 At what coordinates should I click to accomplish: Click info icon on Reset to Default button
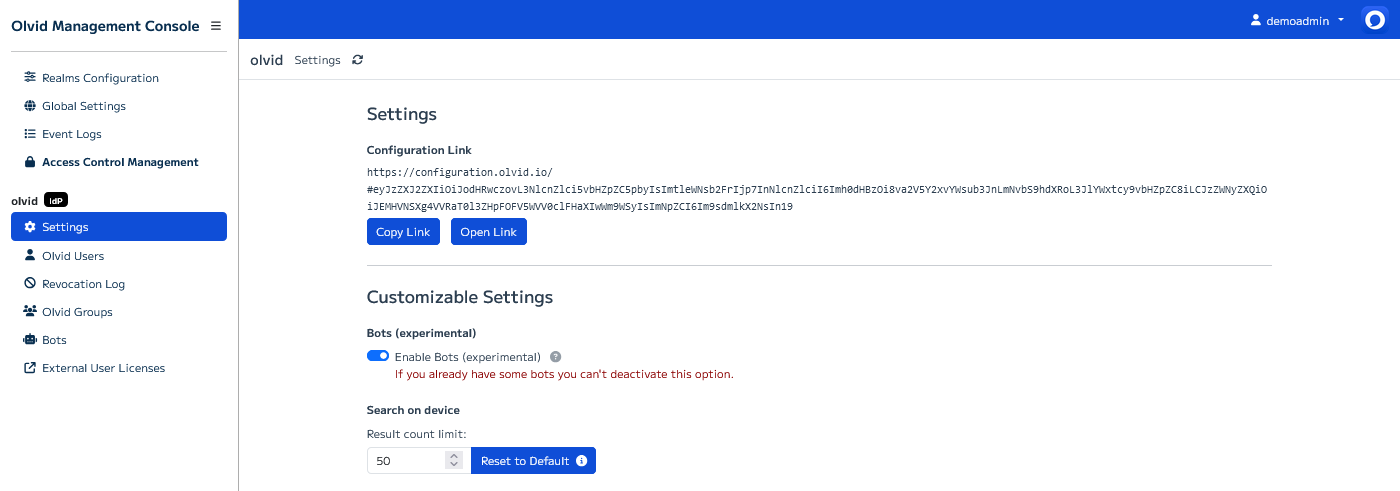pos(582,461)
